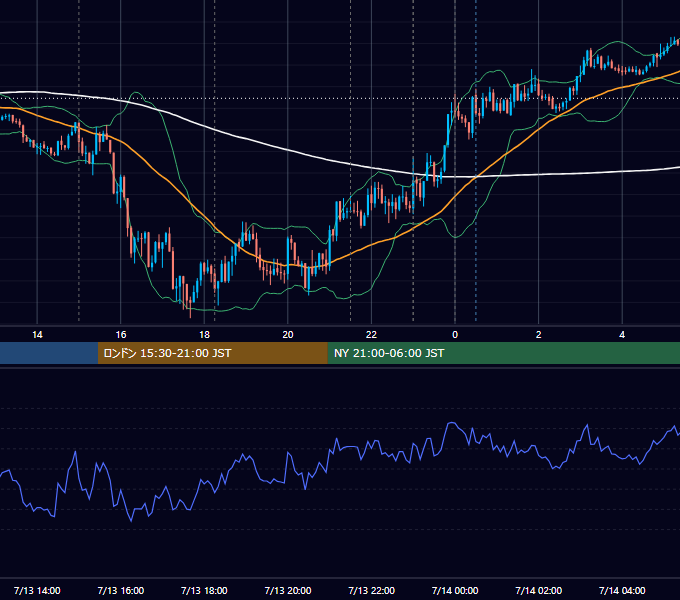Select the London 15:30-21:00 JST session bar
680x600 pixels.
(212, 353)
